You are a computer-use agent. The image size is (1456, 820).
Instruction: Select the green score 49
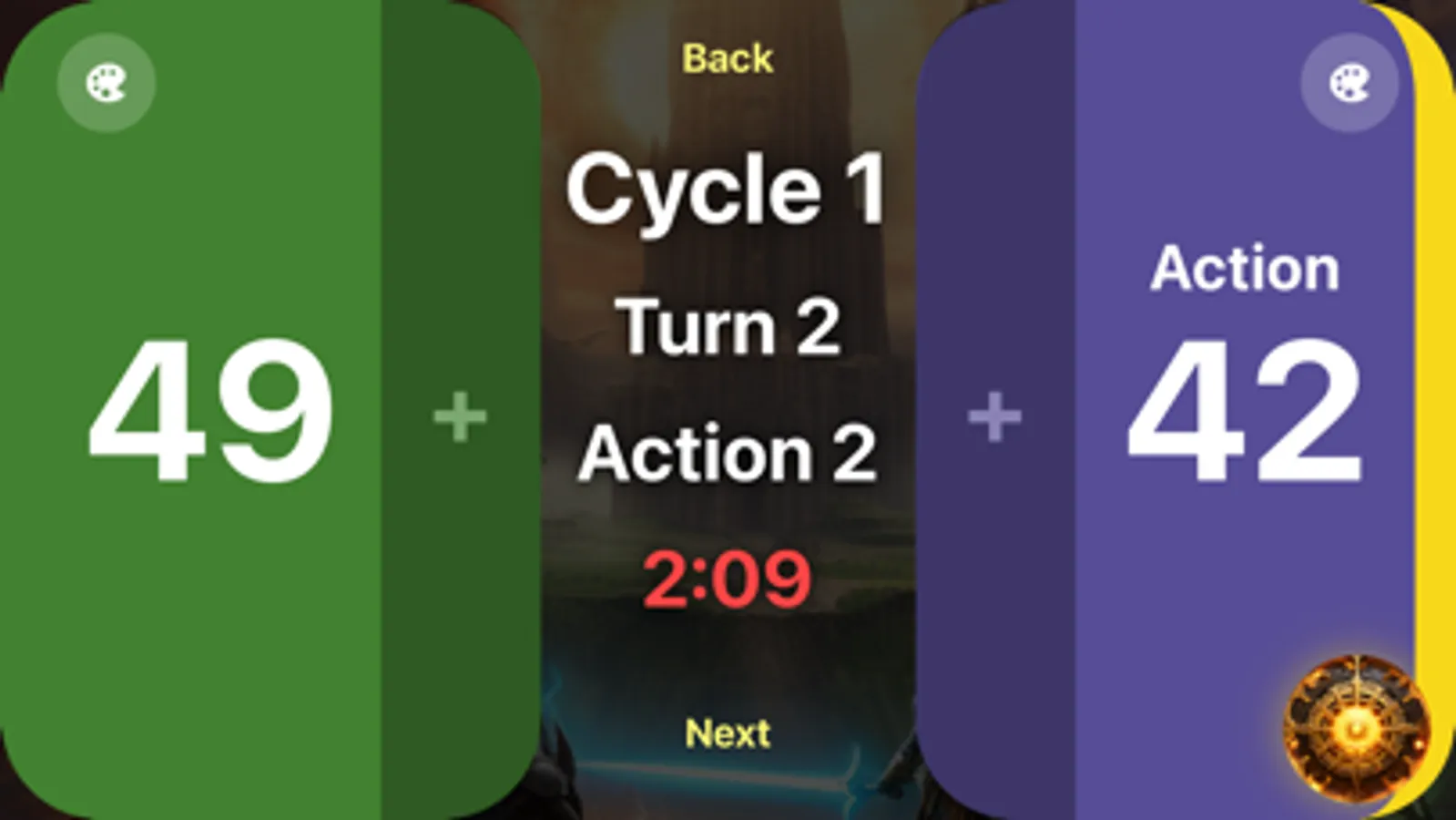(210, 411)
